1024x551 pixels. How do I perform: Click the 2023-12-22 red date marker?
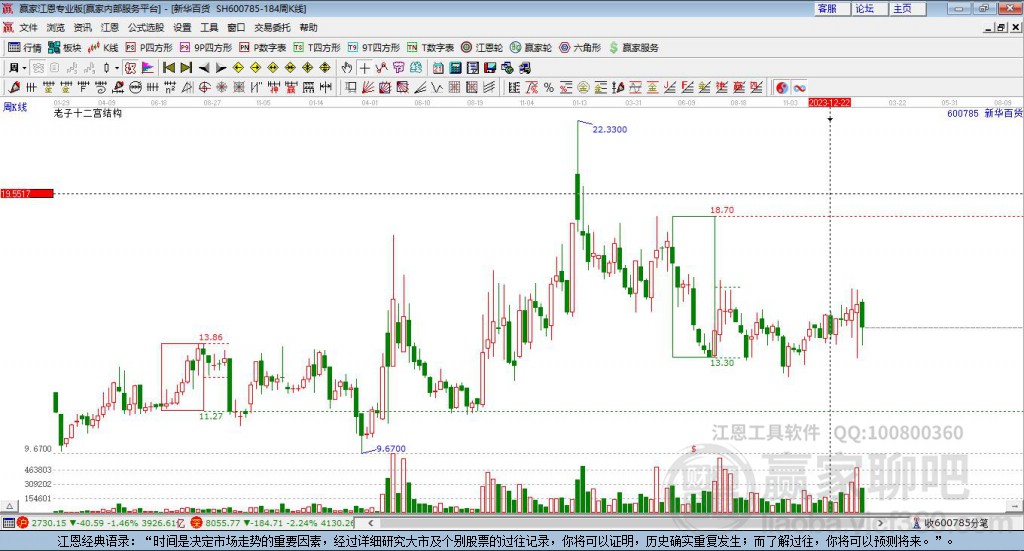[829, 102]
